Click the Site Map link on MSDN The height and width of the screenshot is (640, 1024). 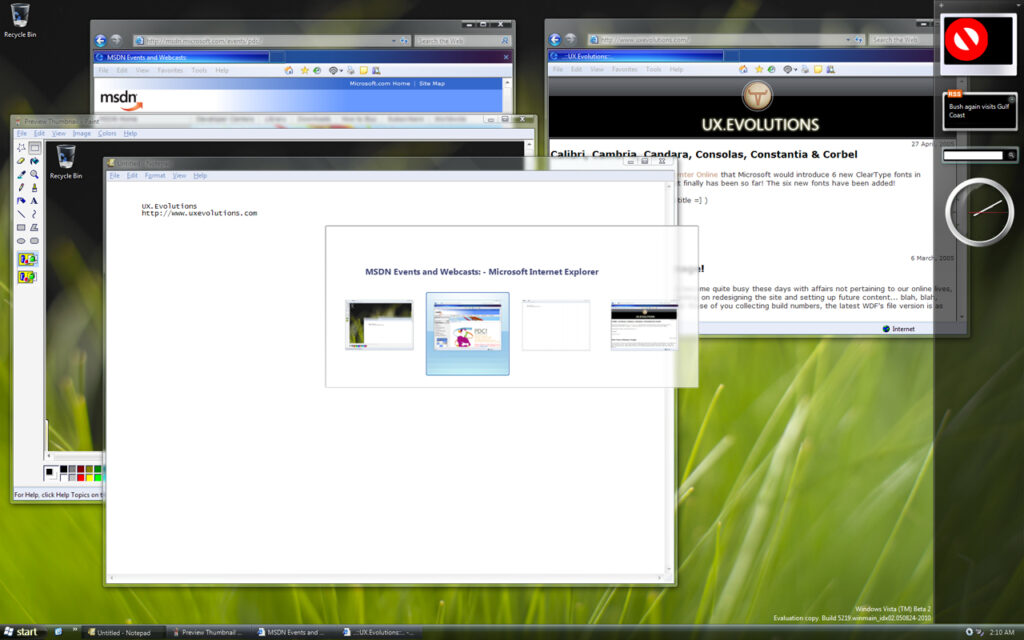(432, 84)
